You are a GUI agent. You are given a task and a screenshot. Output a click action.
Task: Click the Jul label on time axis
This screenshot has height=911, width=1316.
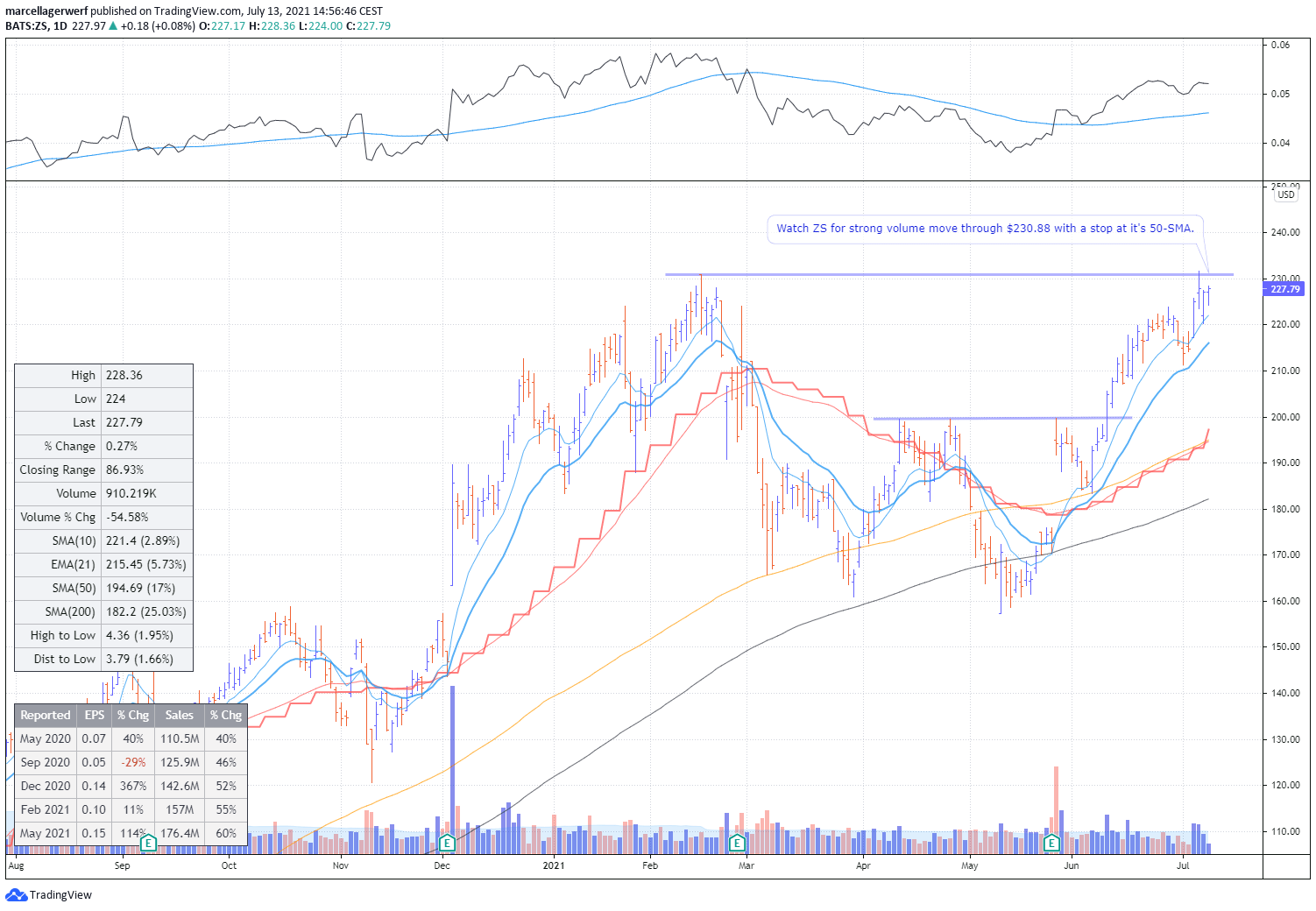[1183, 865]
